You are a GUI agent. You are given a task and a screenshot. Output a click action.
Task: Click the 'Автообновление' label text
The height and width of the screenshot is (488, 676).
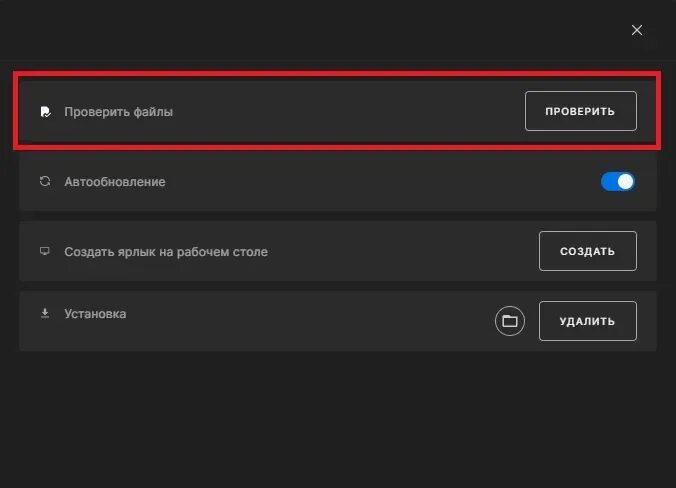tap(115, 182)
